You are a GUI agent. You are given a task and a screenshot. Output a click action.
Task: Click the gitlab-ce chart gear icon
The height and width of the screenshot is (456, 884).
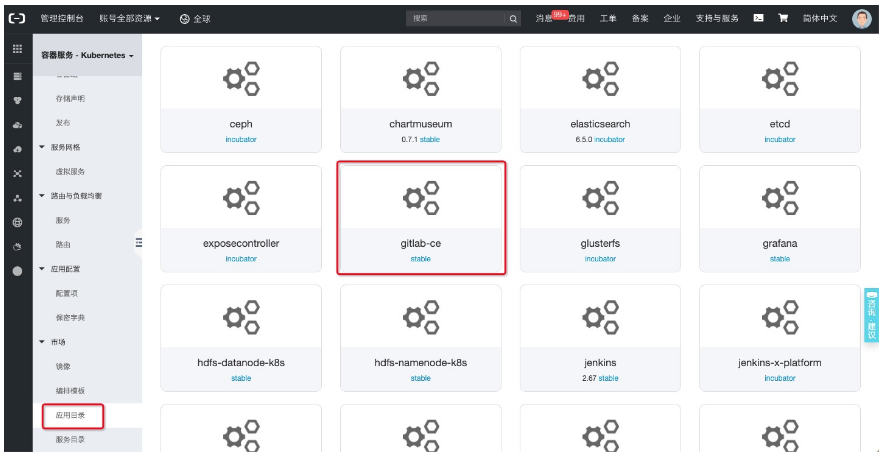(421, 198)
